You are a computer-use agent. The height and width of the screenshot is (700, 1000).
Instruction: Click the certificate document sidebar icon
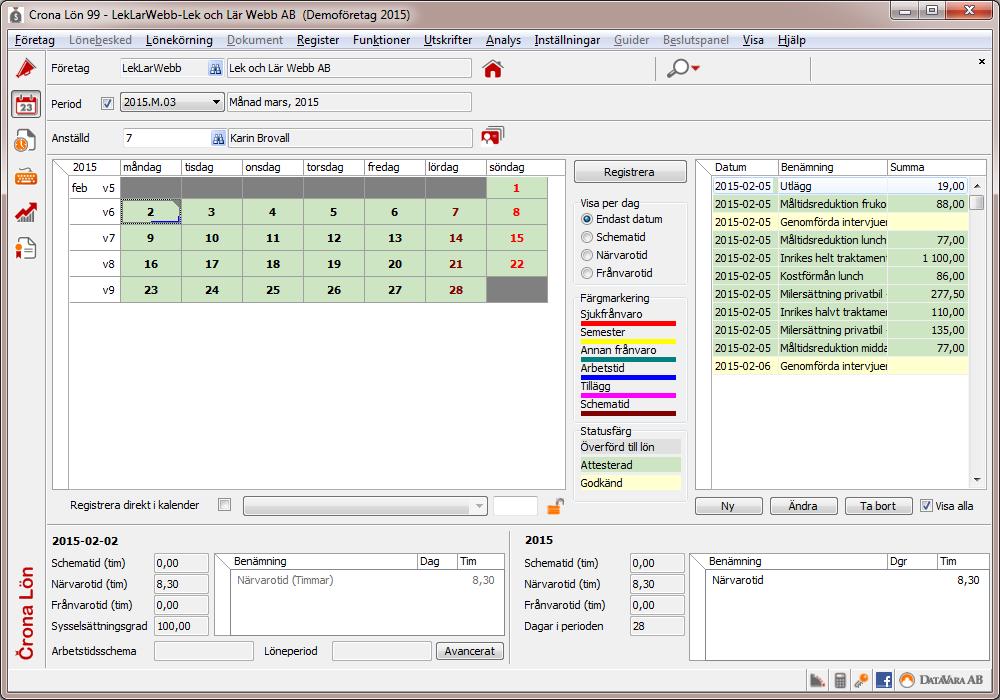[x=26, y=248]
